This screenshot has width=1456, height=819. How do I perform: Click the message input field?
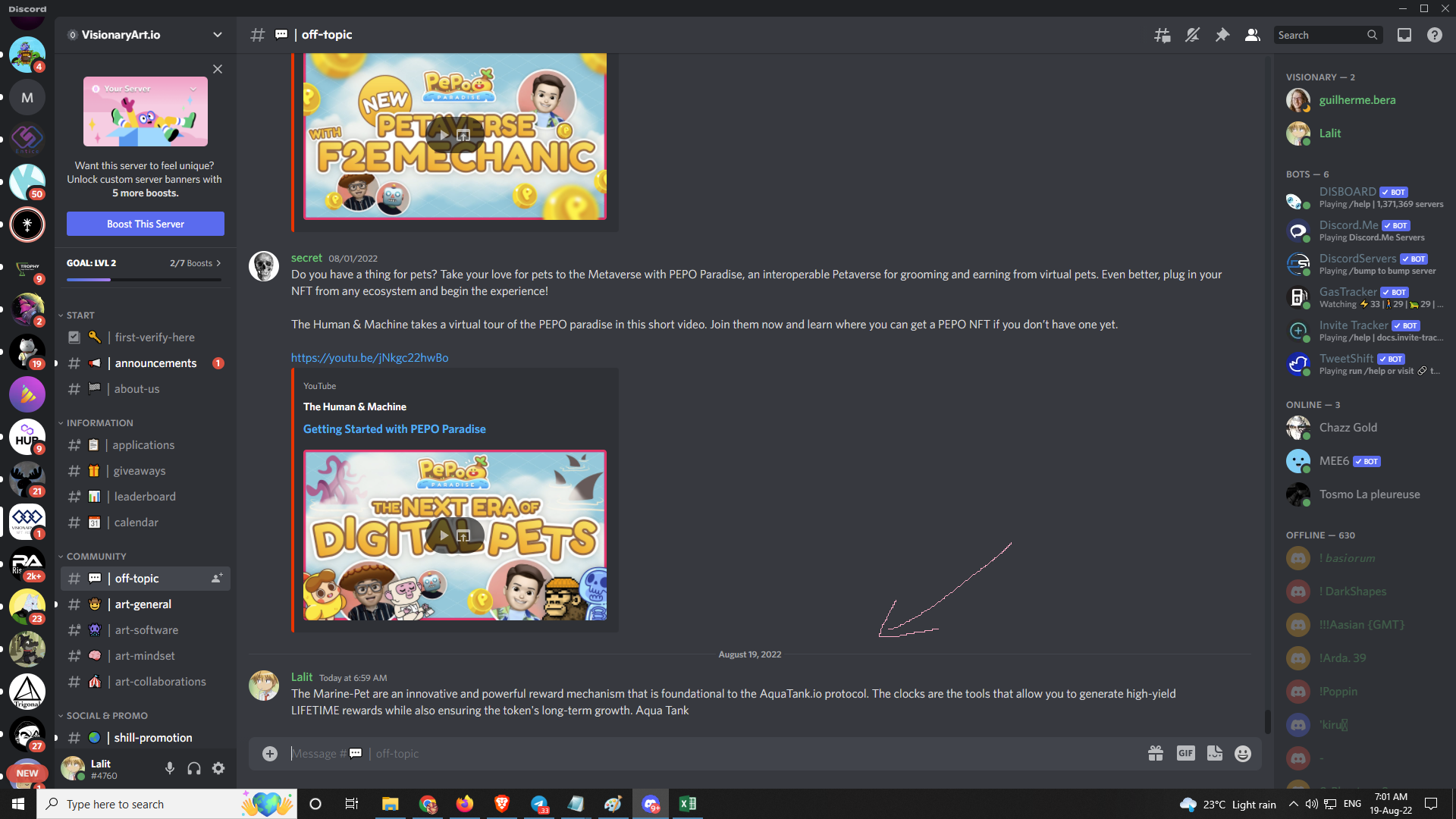(713, 754)
